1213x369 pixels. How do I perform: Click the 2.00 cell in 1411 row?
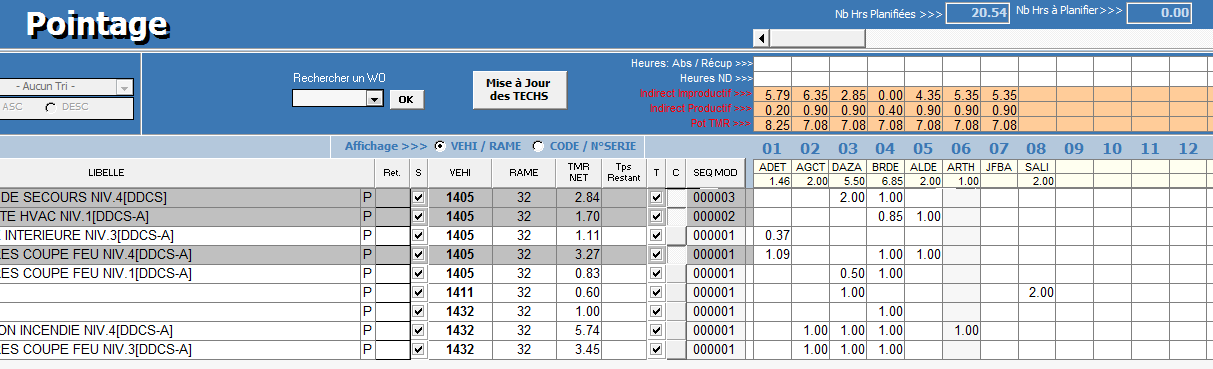tap(1036, 293)
